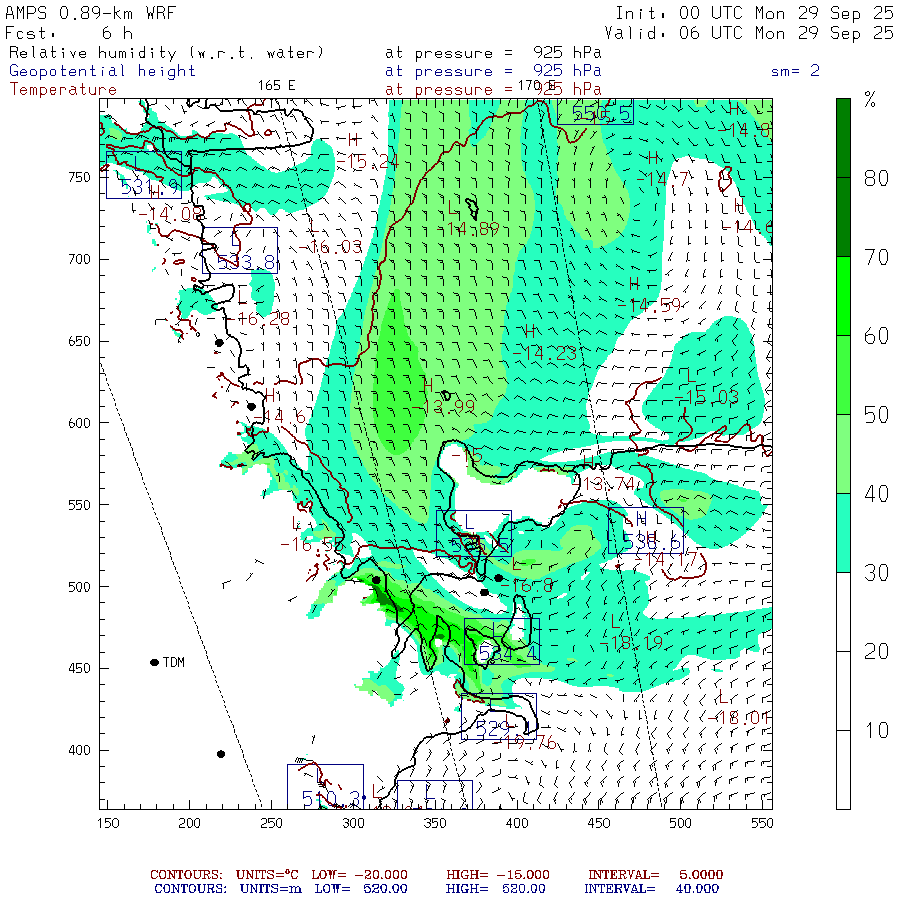Click the 30-40% cyan colorbar segment
This screenshot has width=900, height=900.
click(x=843, y=533)
